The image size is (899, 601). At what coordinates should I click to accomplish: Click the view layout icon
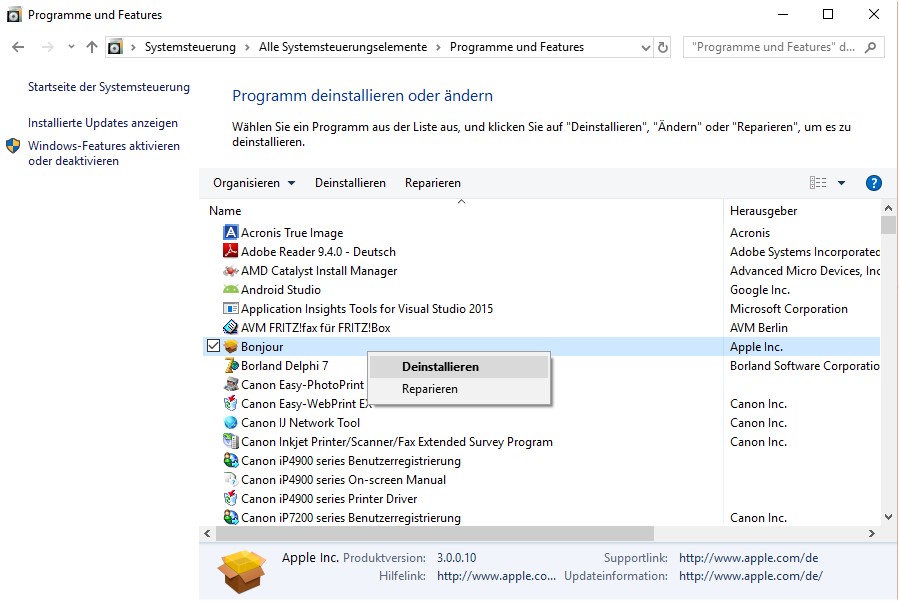(x=818, y=182)
